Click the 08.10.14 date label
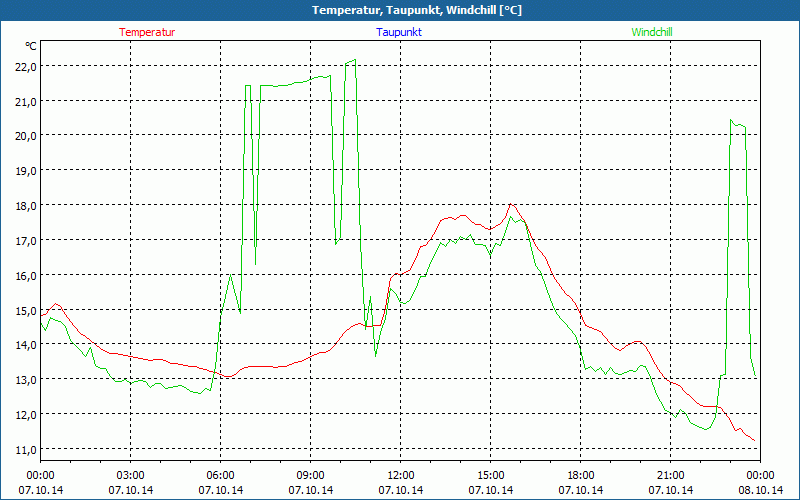The width and height of the screenshot is (800, 500). click(760, 490)
